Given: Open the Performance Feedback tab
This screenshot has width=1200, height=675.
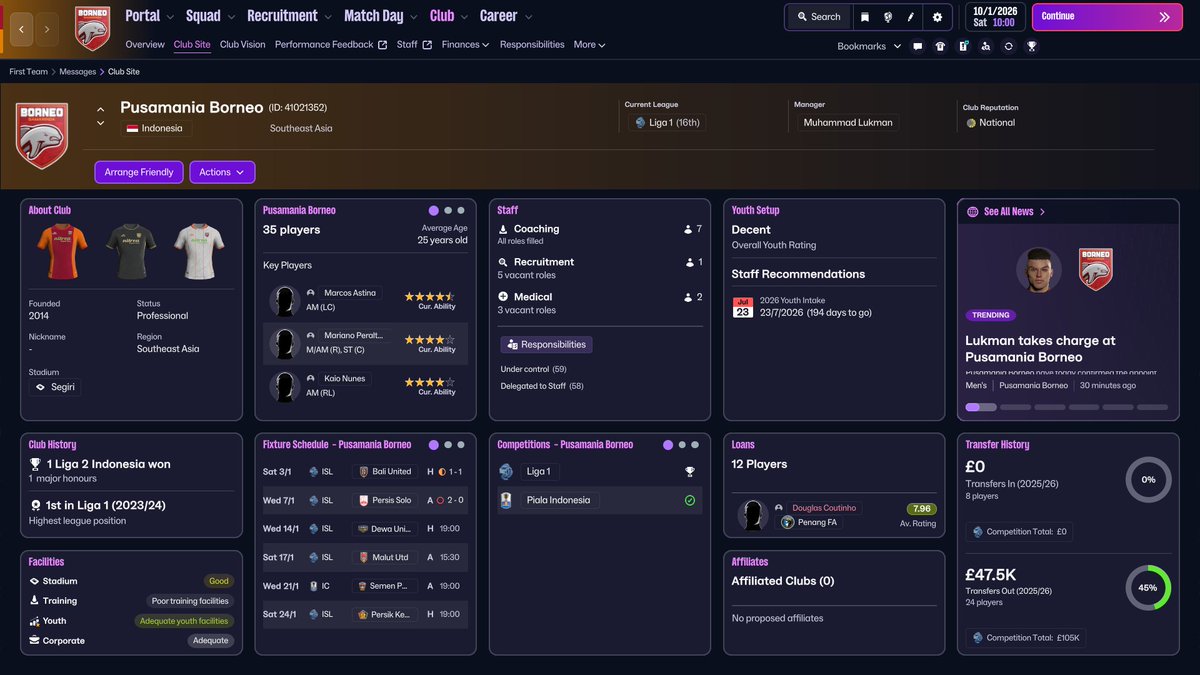Looking at the screenshot, I should coord(331,45).
